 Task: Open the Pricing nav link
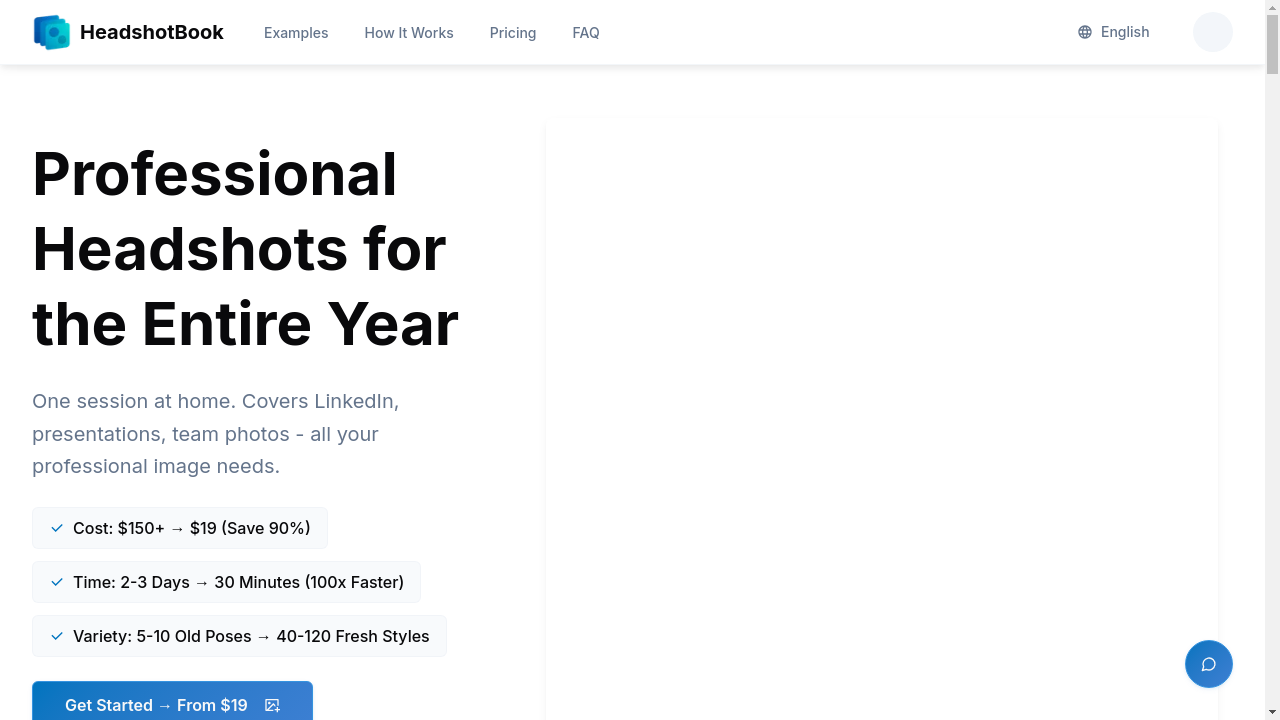(513, 33)
